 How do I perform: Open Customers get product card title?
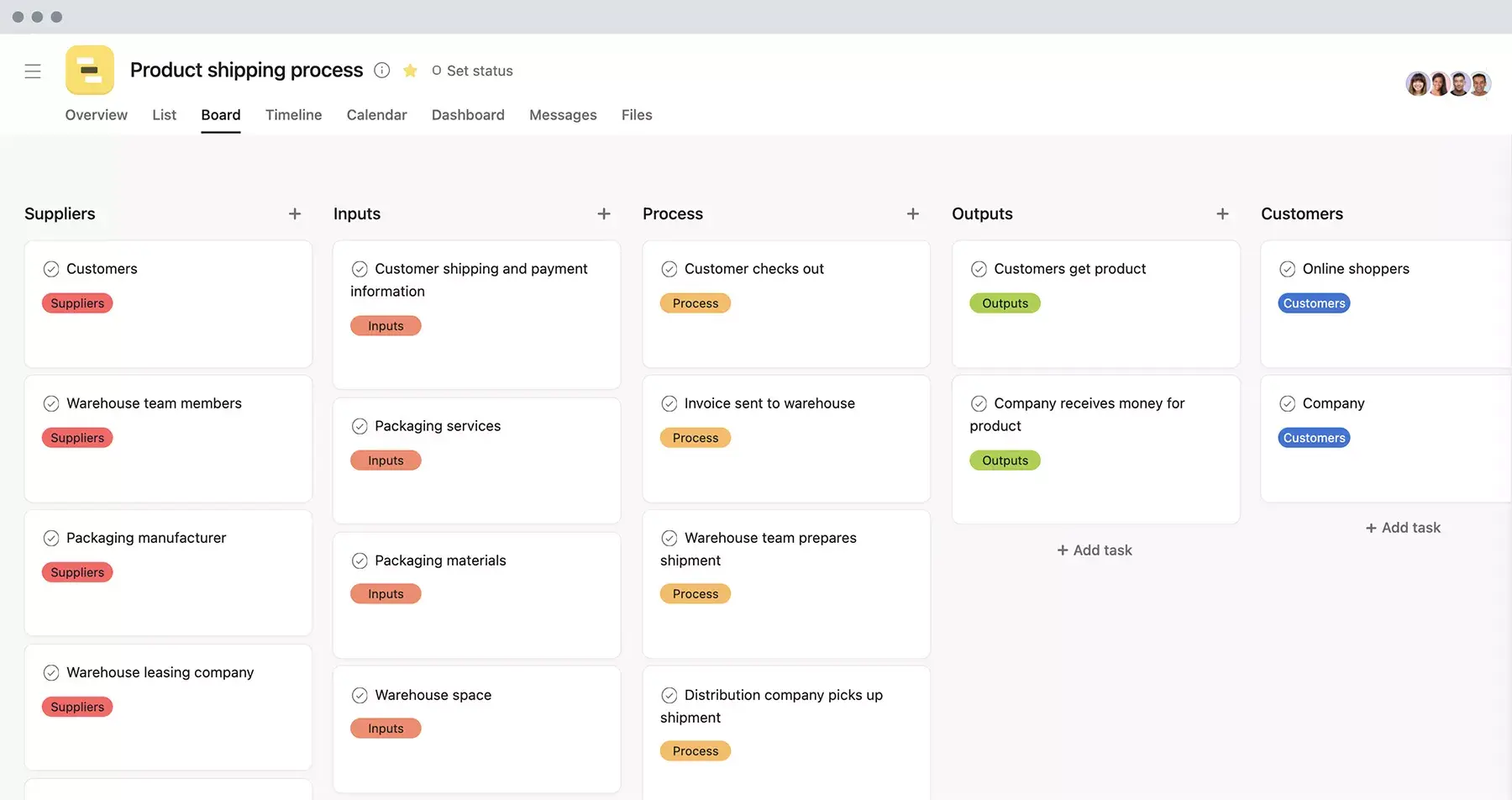click(x=1069, y=269)
